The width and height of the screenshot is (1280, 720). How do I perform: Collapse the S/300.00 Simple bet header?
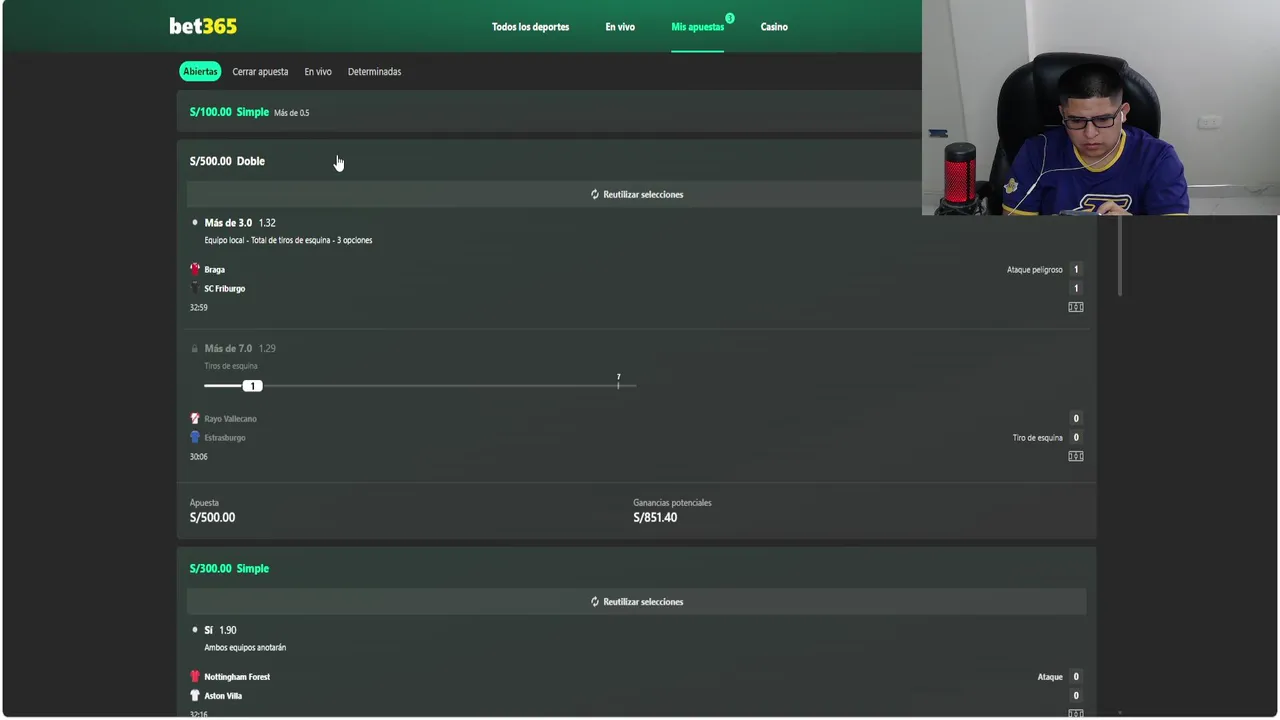636,568
